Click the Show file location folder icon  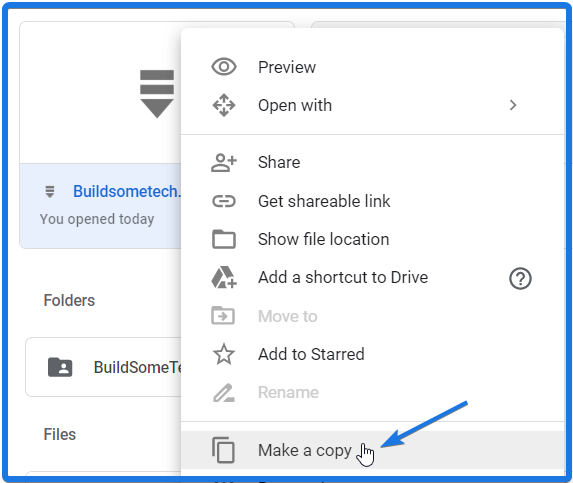(224, 239)
